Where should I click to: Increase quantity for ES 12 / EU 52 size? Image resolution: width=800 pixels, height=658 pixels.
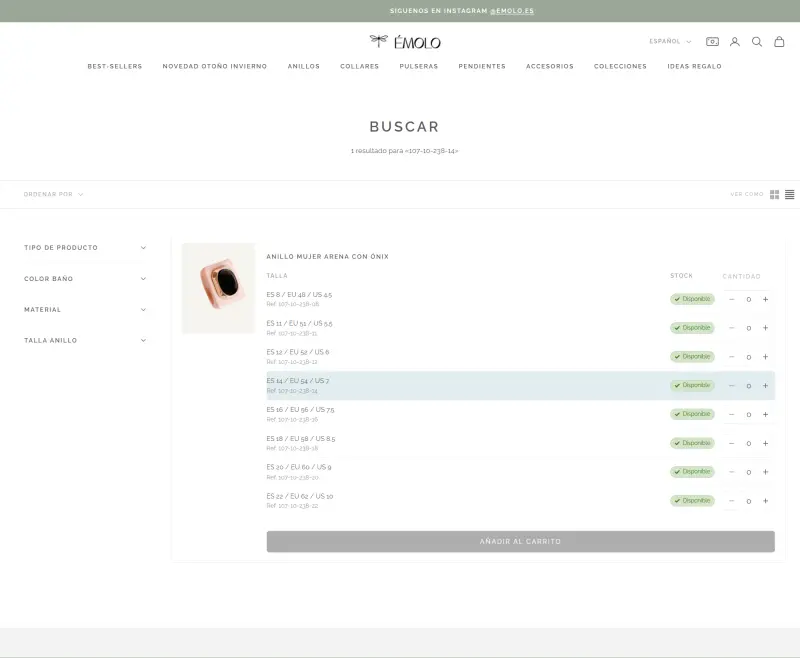765,357
